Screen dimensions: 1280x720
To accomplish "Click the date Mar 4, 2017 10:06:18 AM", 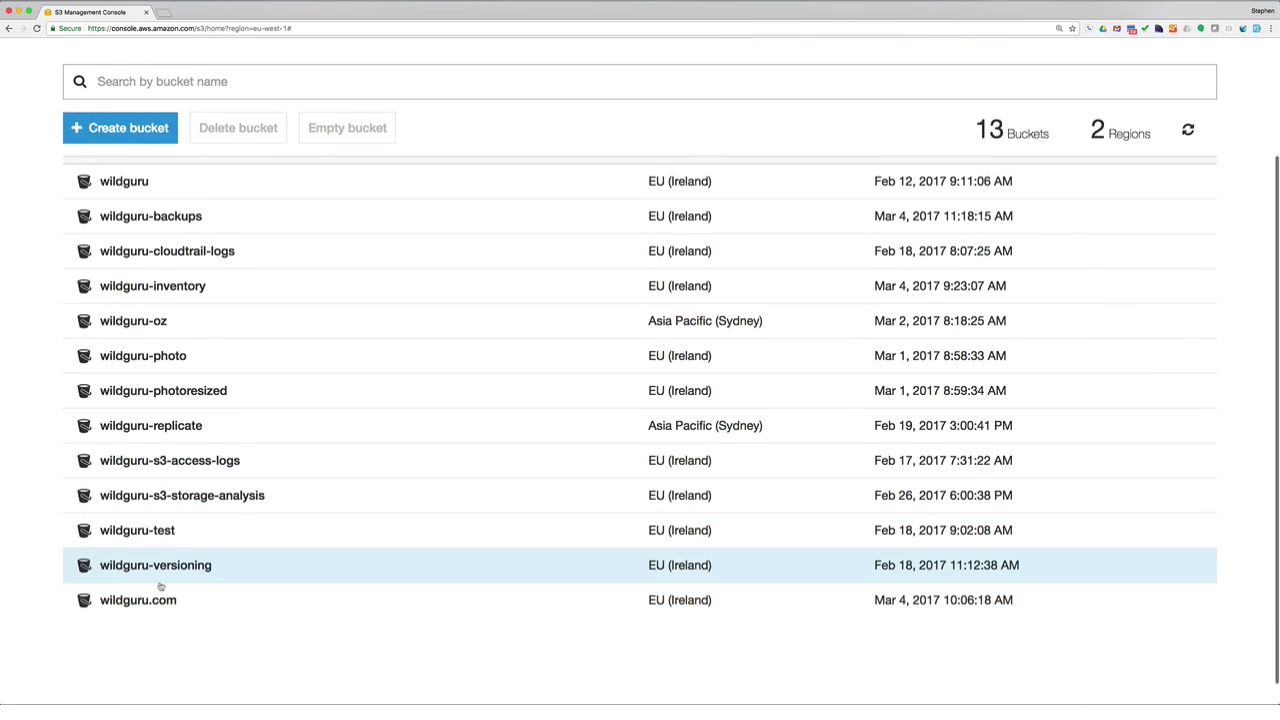I will [943, 600].
